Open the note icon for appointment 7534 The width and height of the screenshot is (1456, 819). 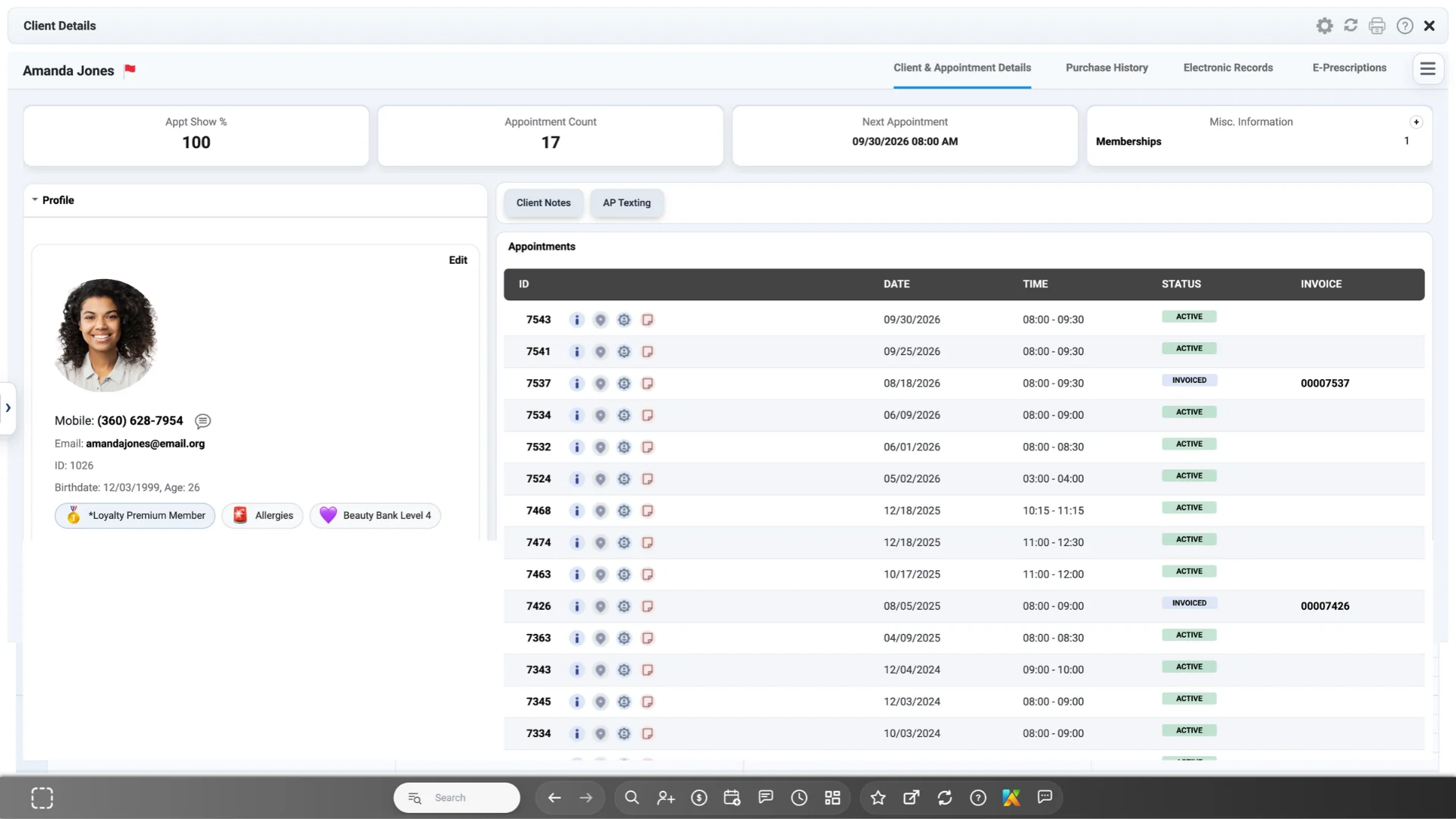(648, 416)
